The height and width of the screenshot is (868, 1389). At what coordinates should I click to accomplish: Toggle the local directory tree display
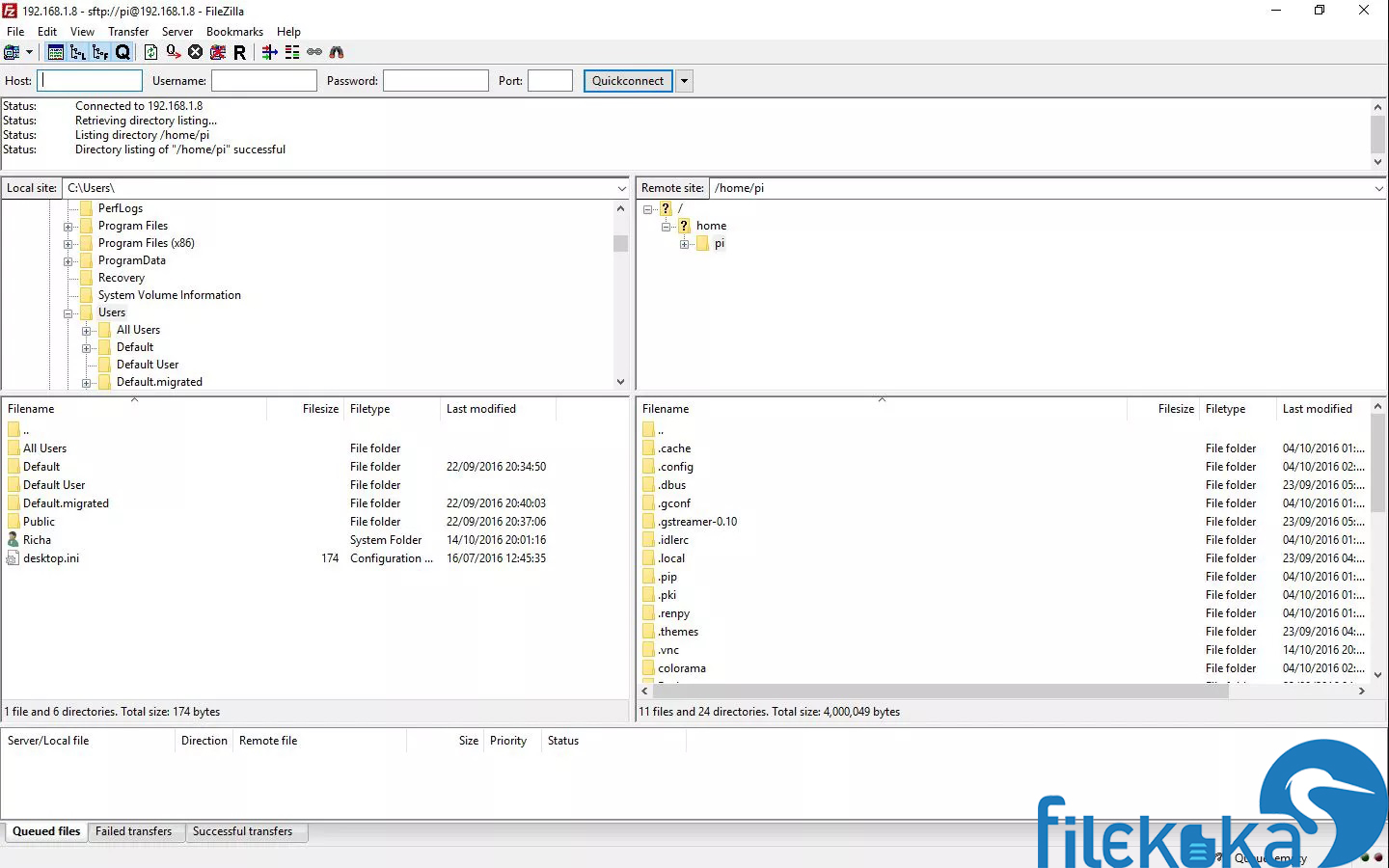pyautogui.click(x=78, y=52)
